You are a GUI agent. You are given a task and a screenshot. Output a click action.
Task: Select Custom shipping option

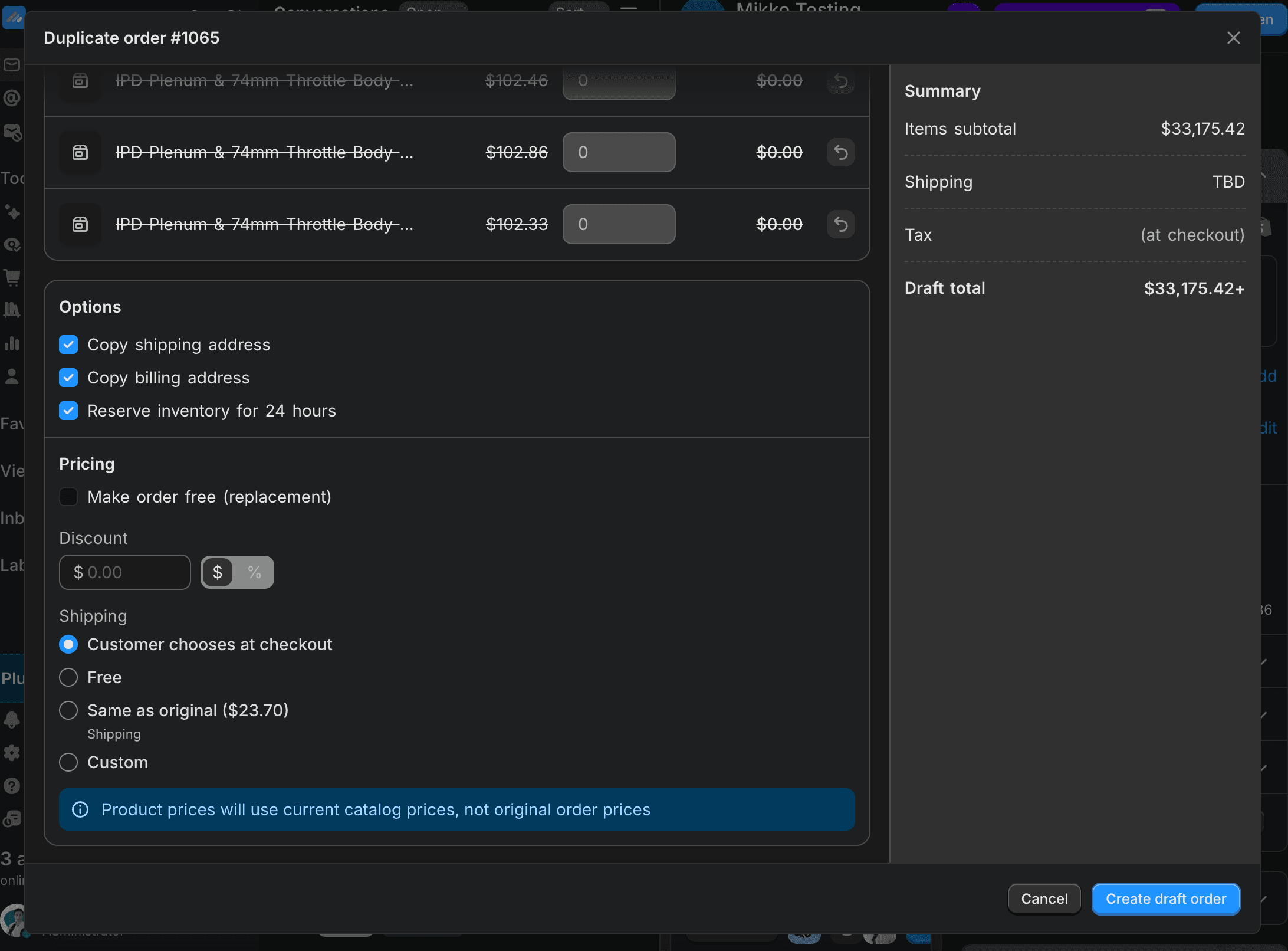(68, 762)
